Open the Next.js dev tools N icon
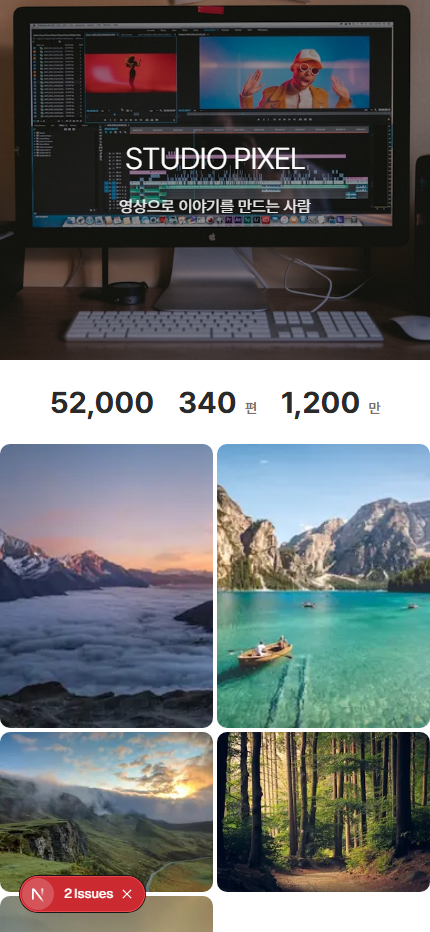The width and height of the screenshot is (430, 932). point(37,894)
